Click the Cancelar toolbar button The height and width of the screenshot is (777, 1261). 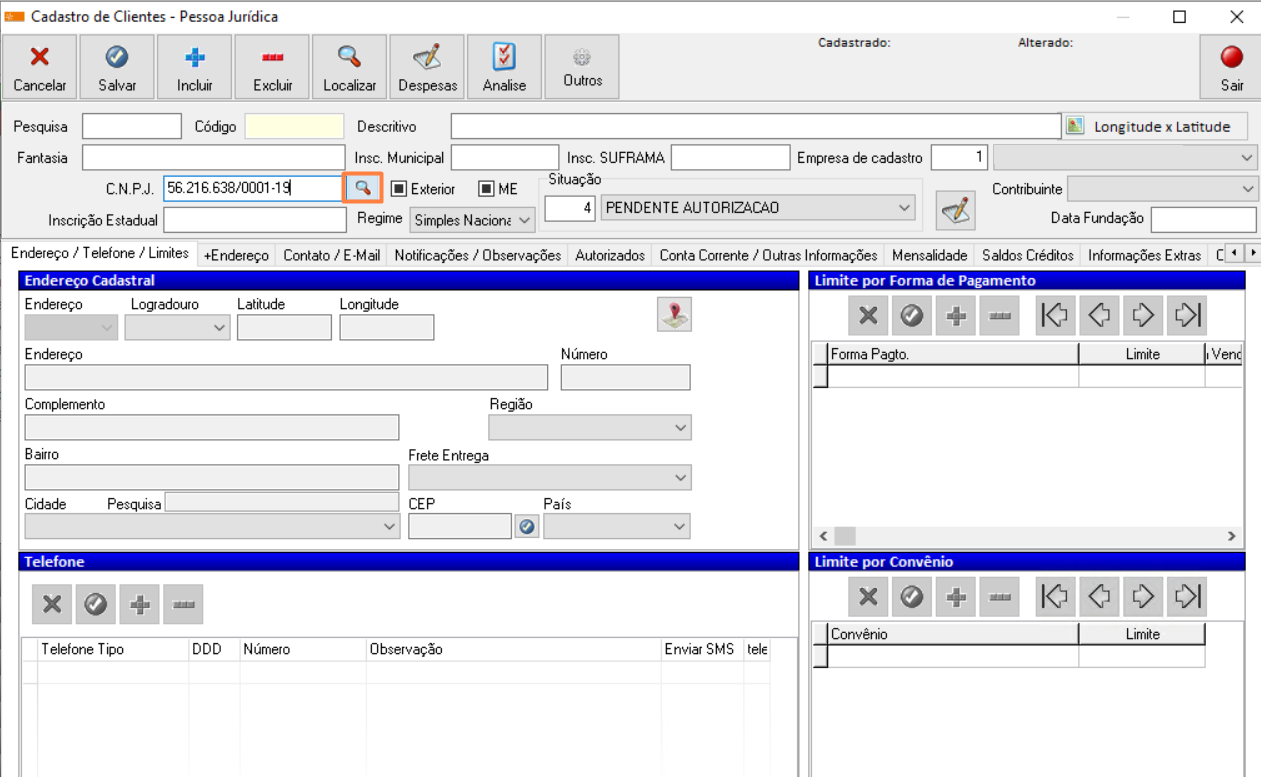[40, 67]
